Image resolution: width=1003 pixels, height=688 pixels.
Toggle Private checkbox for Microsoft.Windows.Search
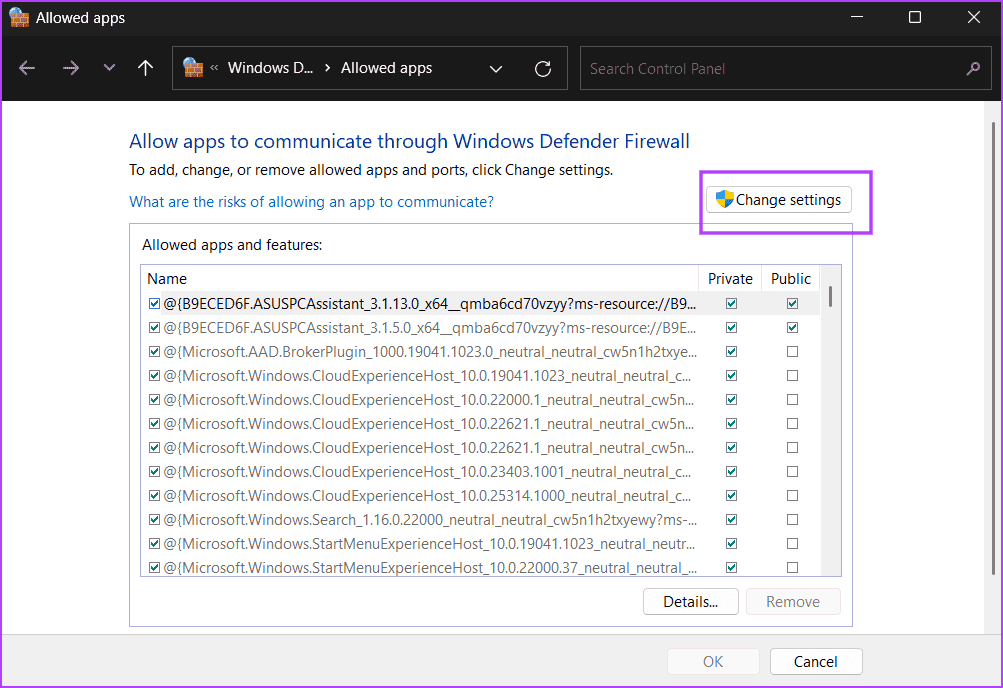[731, 519]
